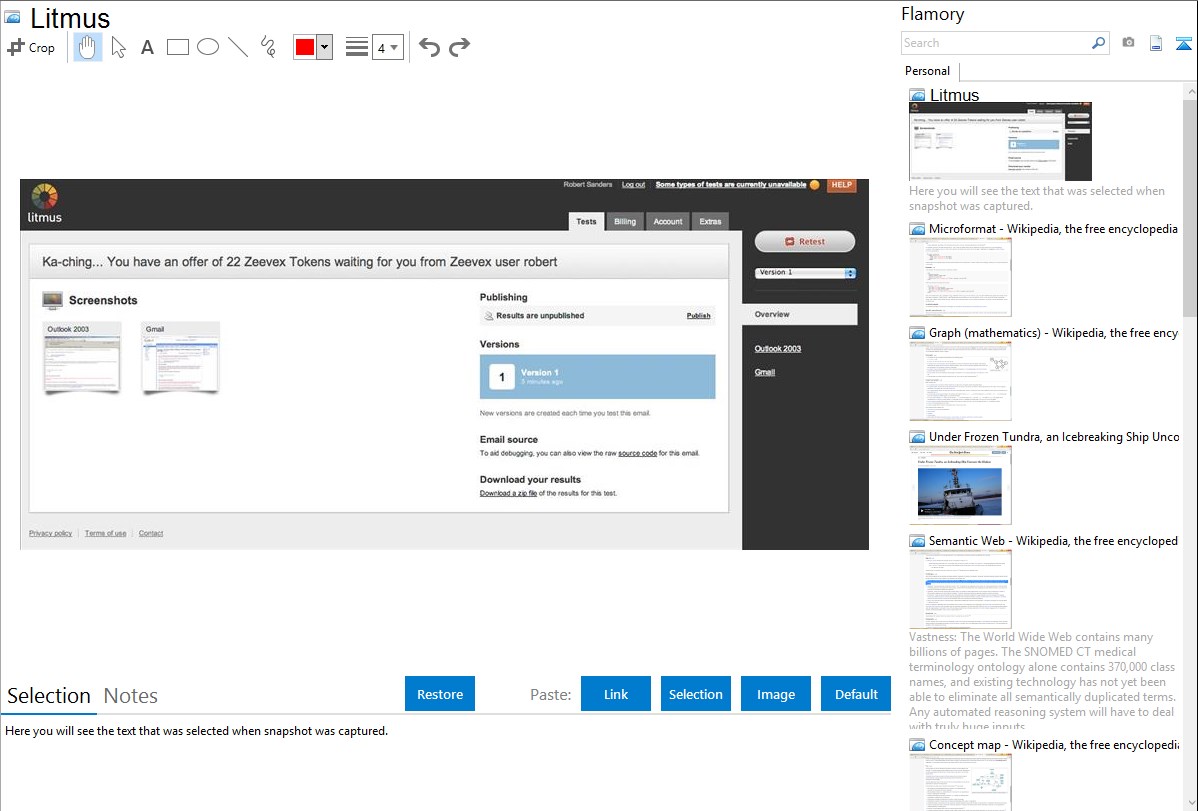This screenshot has height=811, width=1198.
Task: Click the red color swatch
Action: pos(305,47)
